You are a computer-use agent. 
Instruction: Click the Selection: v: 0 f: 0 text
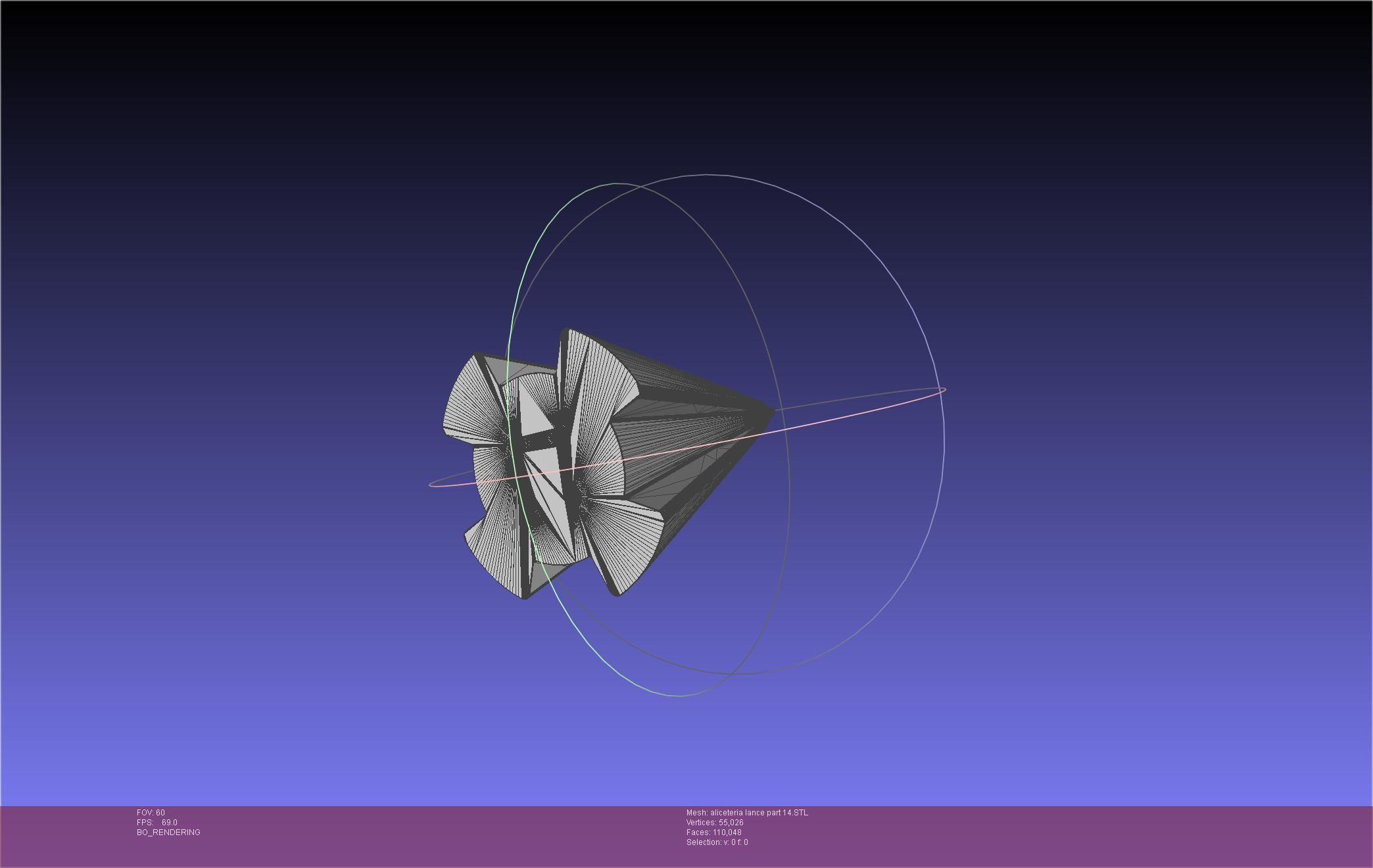coord(717,842)
